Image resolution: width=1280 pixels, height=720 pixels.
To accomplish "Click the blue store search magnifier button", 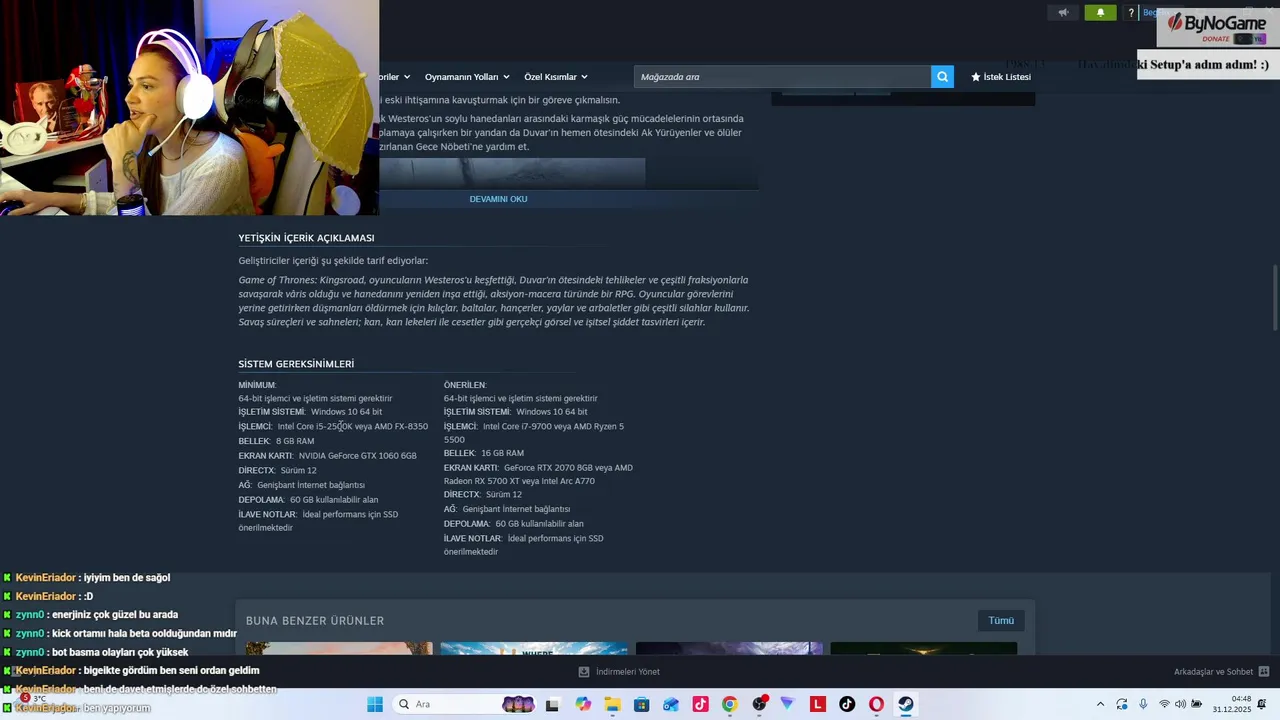I will click(x=942, y=77).
